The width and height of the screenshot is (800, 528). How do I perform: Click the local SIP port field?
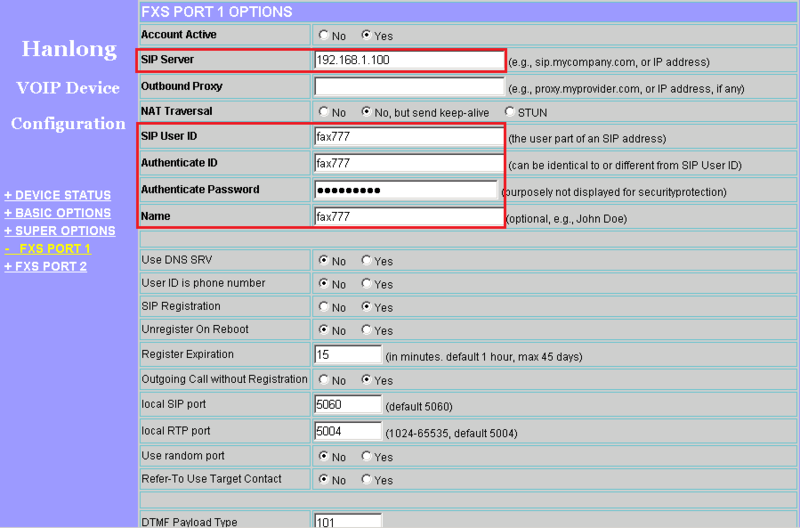[x=348, y=405]
